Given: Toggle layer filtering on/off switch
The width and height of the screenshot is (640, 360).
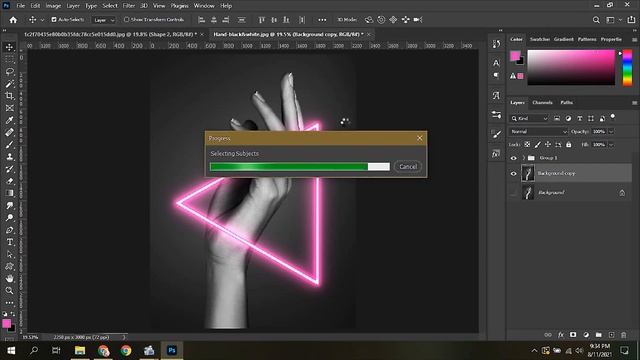Looking at the screenshot, I should pyautogui.click(x=613, y=117).
